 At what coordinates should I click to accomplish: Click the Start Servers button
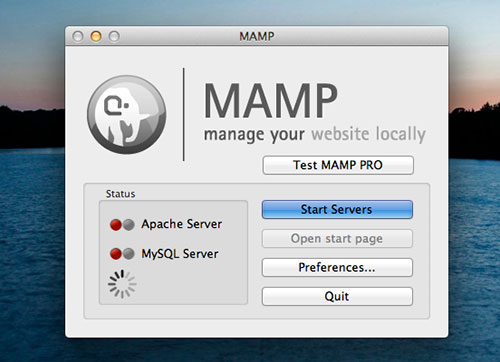point(337,210)
